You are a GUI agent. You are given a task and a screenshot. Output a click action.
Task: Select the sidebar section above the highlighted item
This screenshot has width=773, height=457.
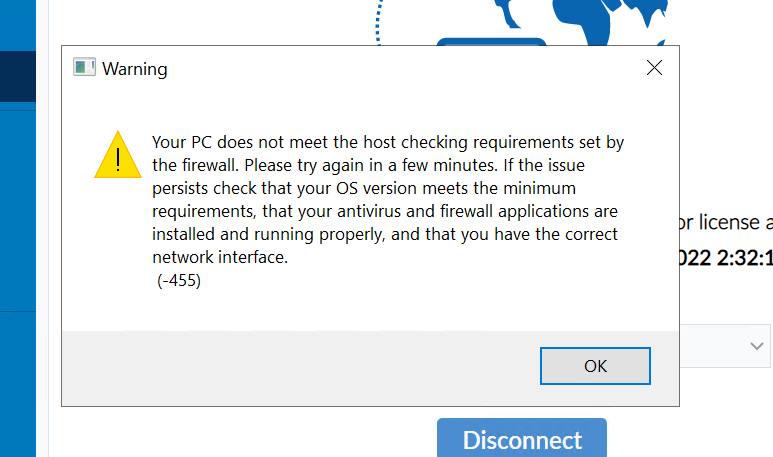click(17, 25)
